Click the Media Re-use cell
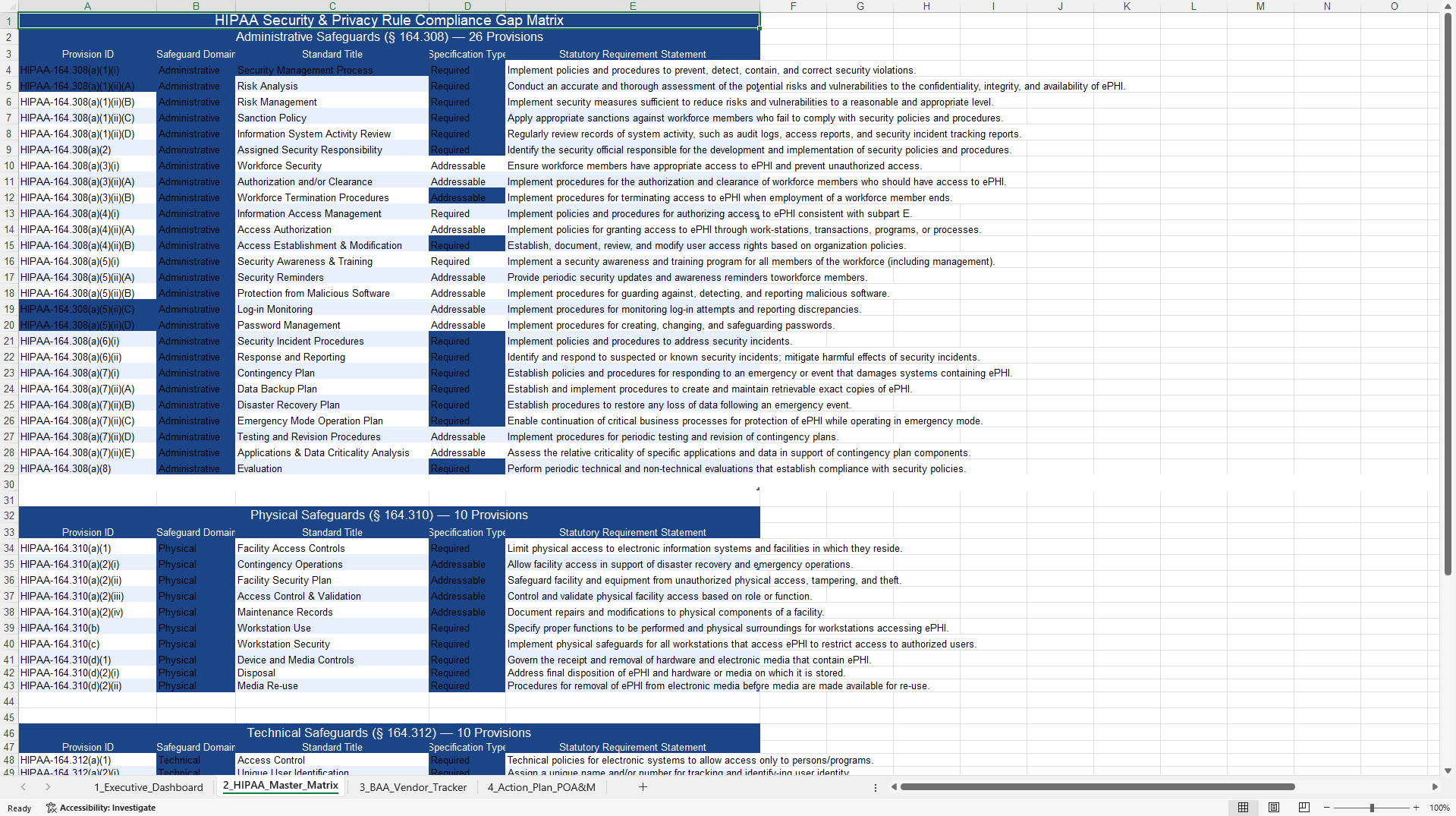This screenshot has height=816, width=1456. [x=332, y=686]
